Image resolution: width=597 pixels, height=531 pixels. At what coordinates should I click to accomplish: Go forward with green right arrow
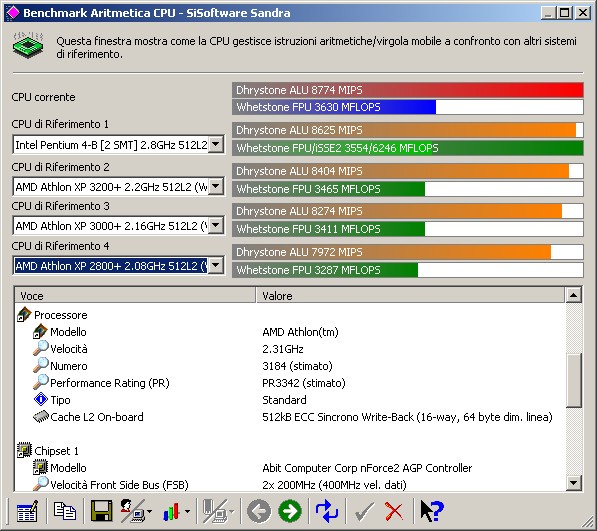[290, 511]
